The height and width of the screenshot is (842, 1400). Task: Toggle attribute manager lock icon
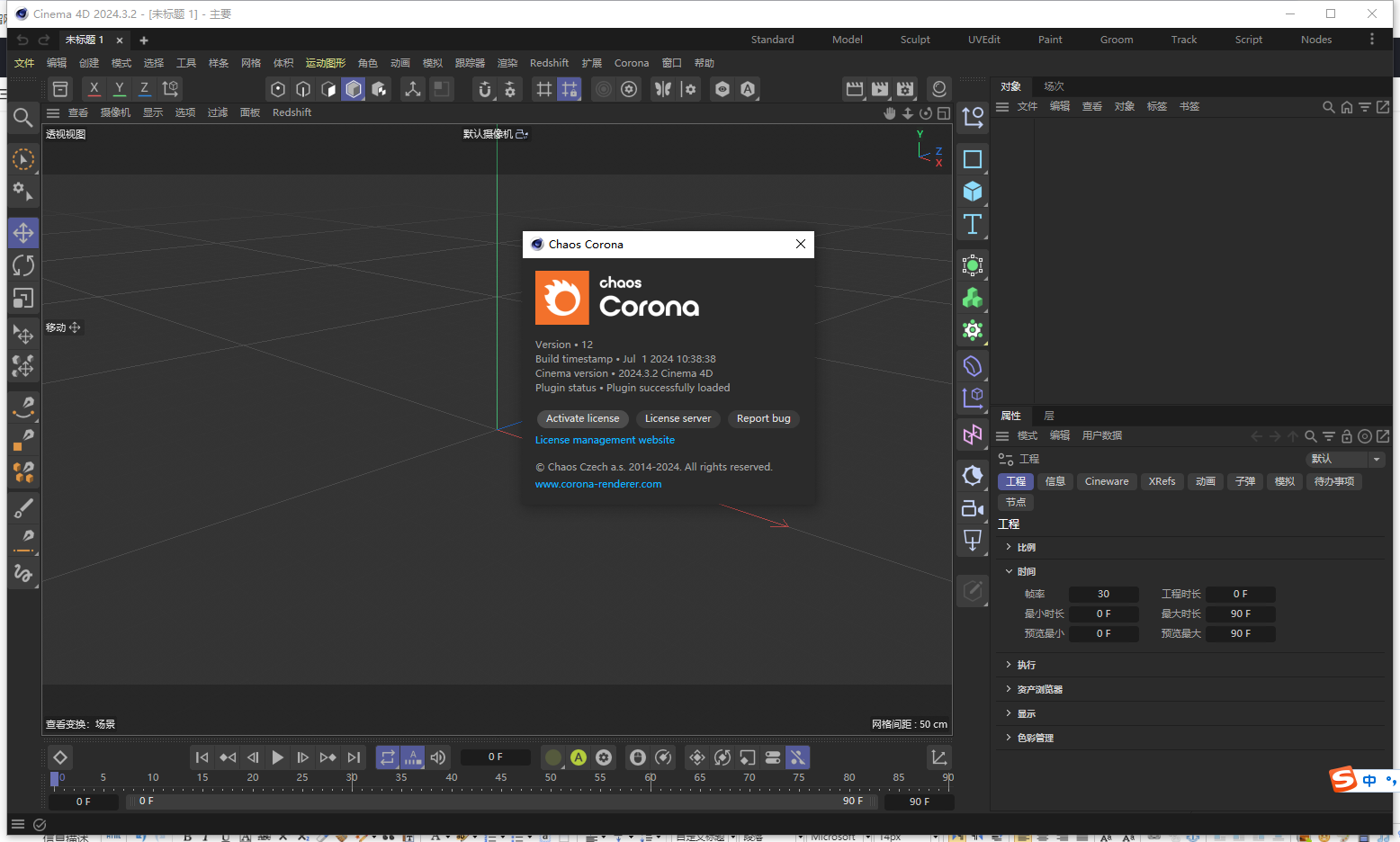coord(1347,436)
